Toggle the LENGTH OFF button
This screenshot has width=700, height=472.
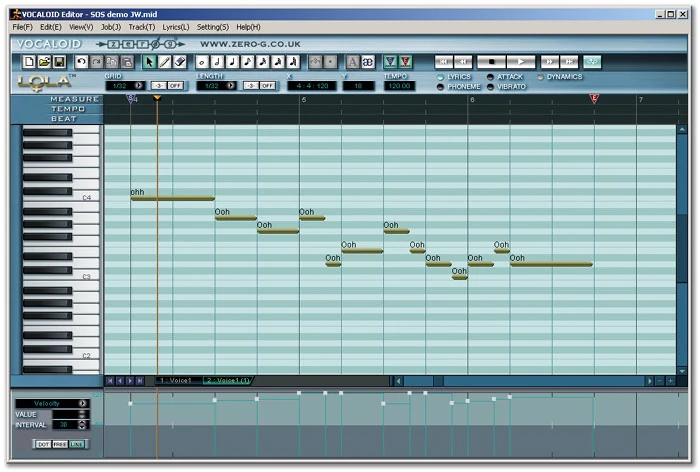267,85
